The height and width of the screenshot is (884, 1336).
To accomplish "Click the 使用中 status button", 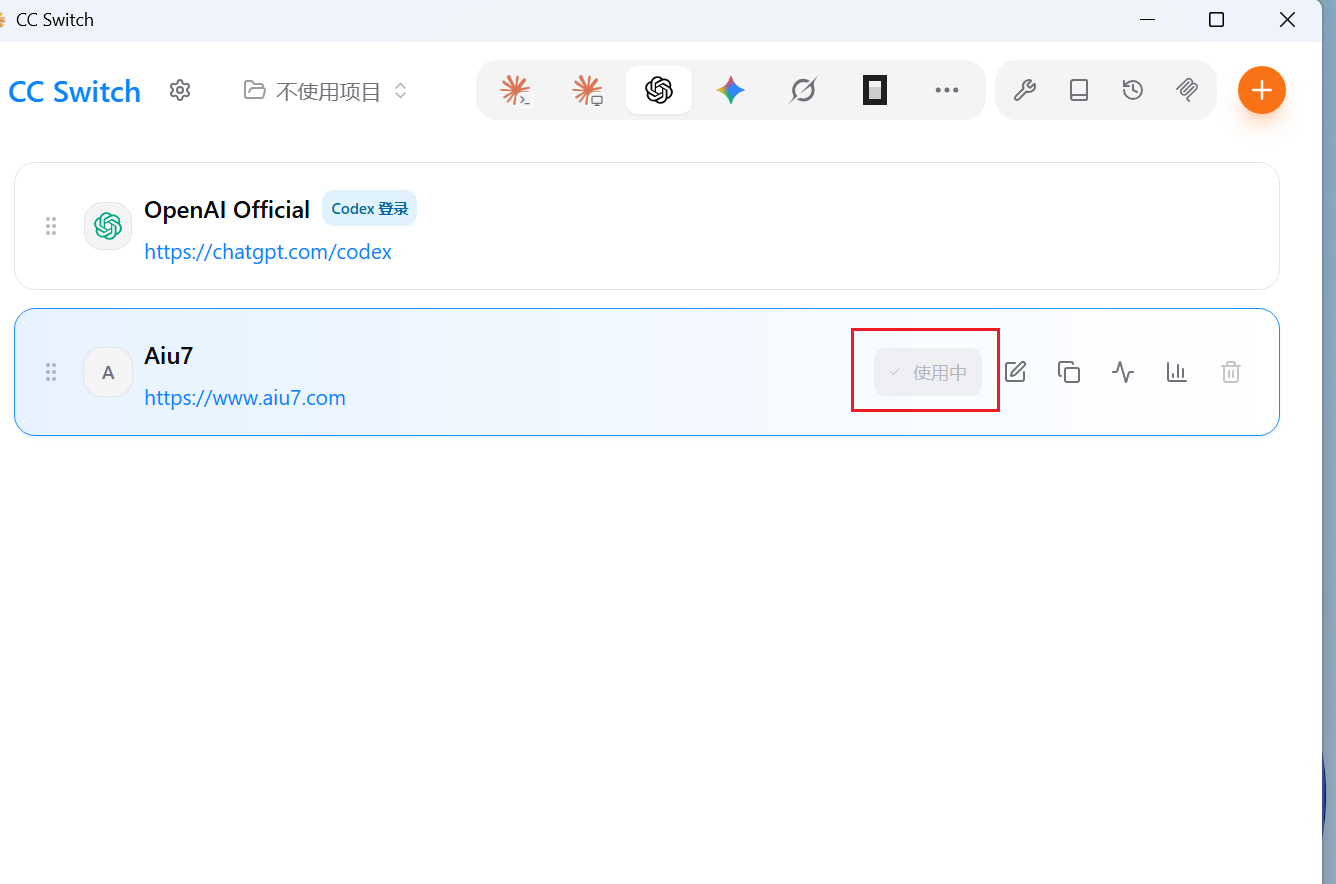I will pos(928,372).
